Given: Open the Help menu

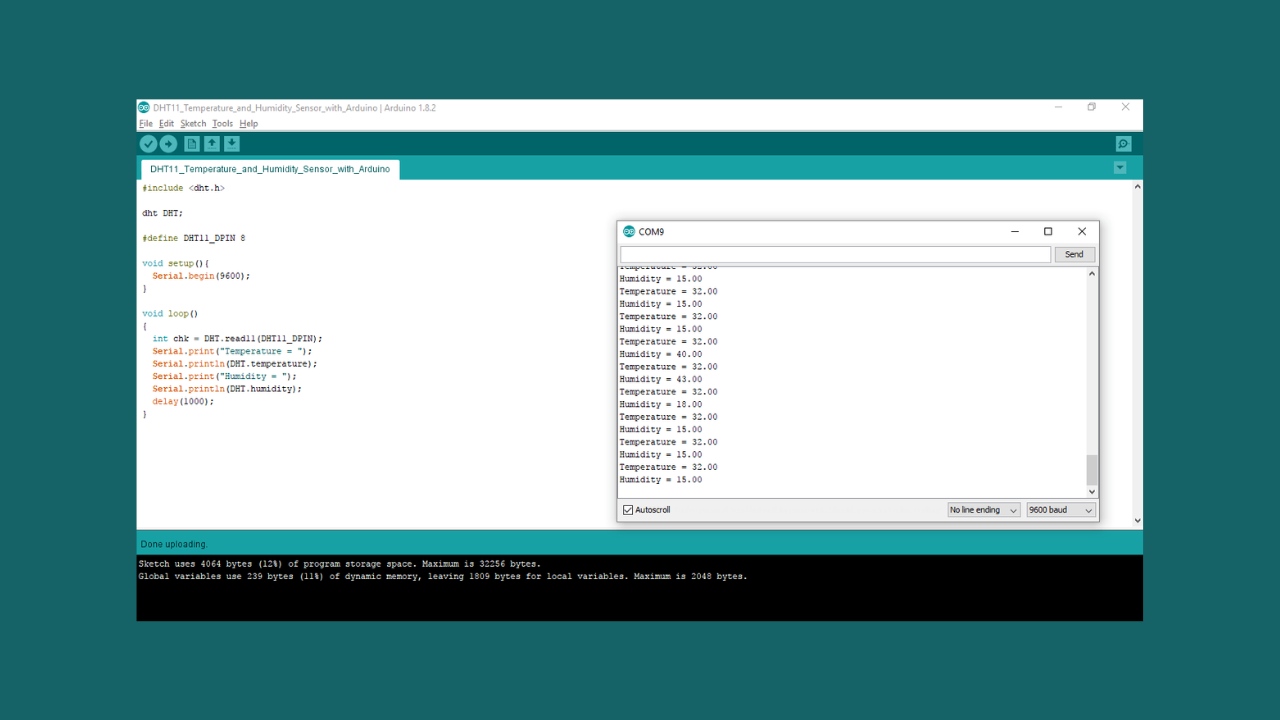Looking at the screenshot, I should tap(248, 124).
